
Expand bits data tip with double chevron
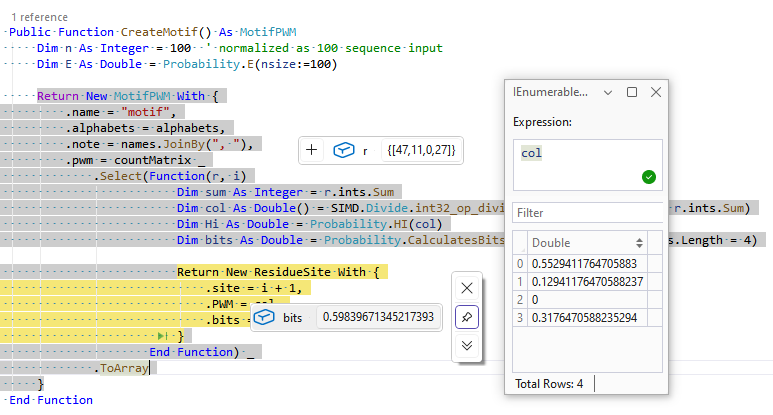467,345
